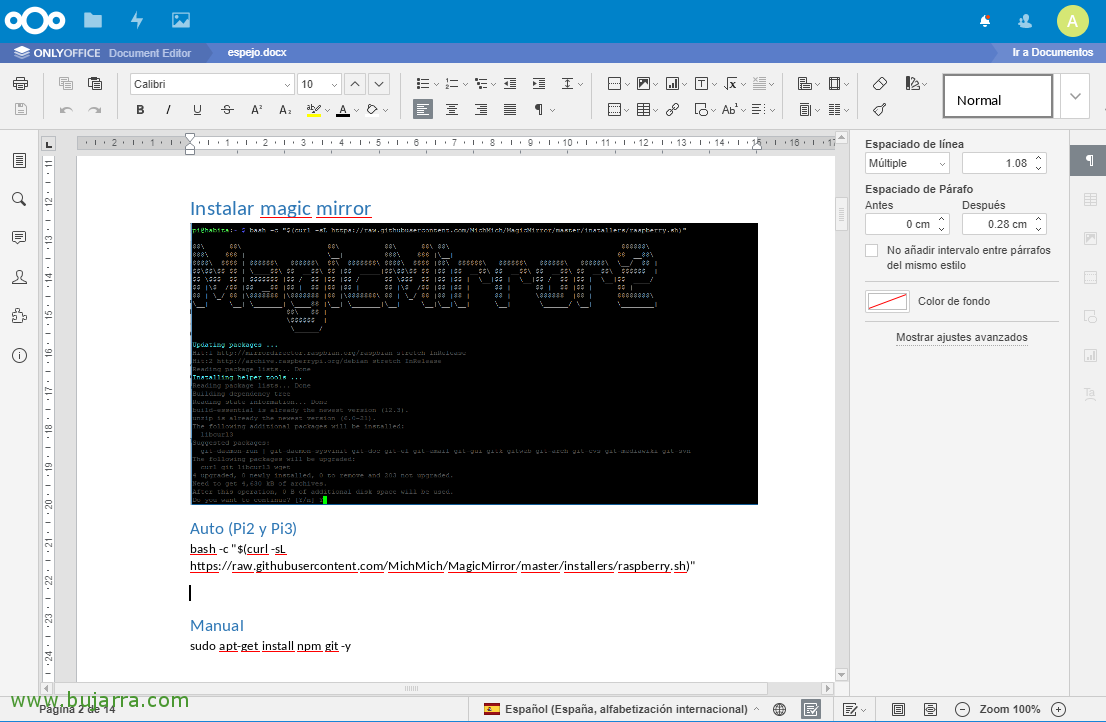Open the Nextcloud Files folder icon
The width and height of the screenshot is (1106, 722).
tap(93, 20)
